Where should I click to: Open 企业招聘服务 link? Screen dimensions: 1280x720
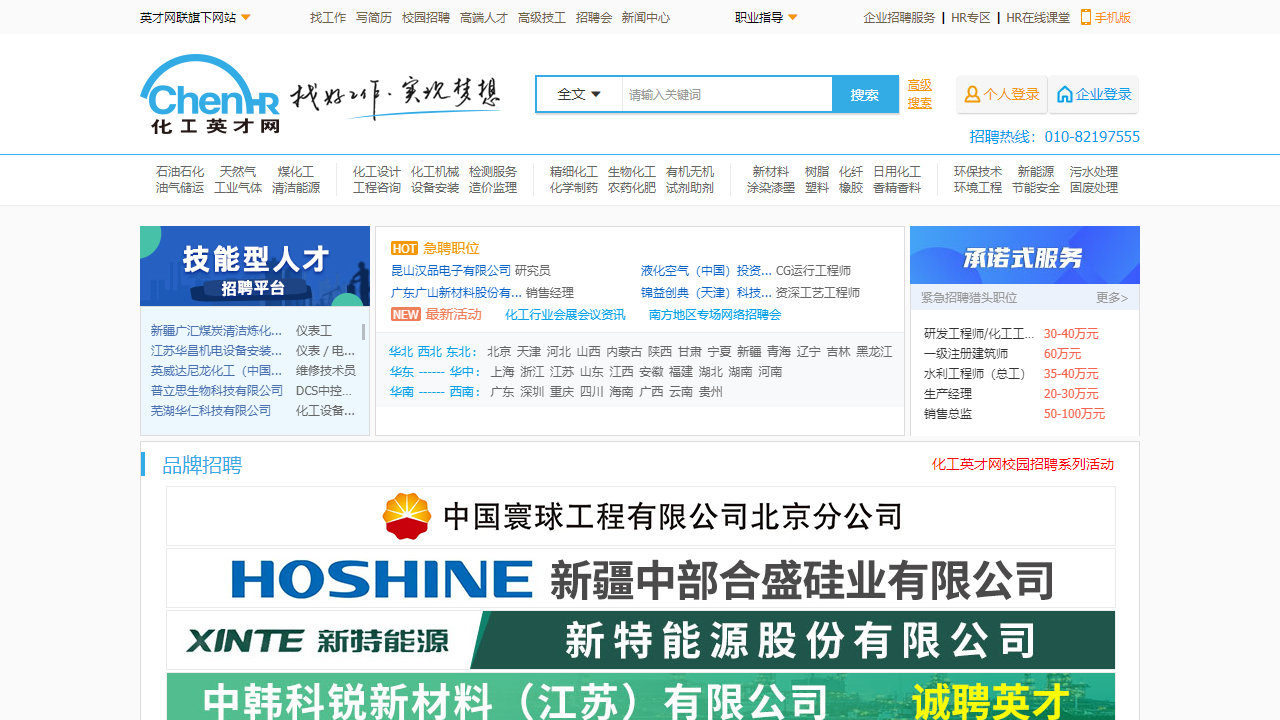pyautogui.click(x=899, y=17)
